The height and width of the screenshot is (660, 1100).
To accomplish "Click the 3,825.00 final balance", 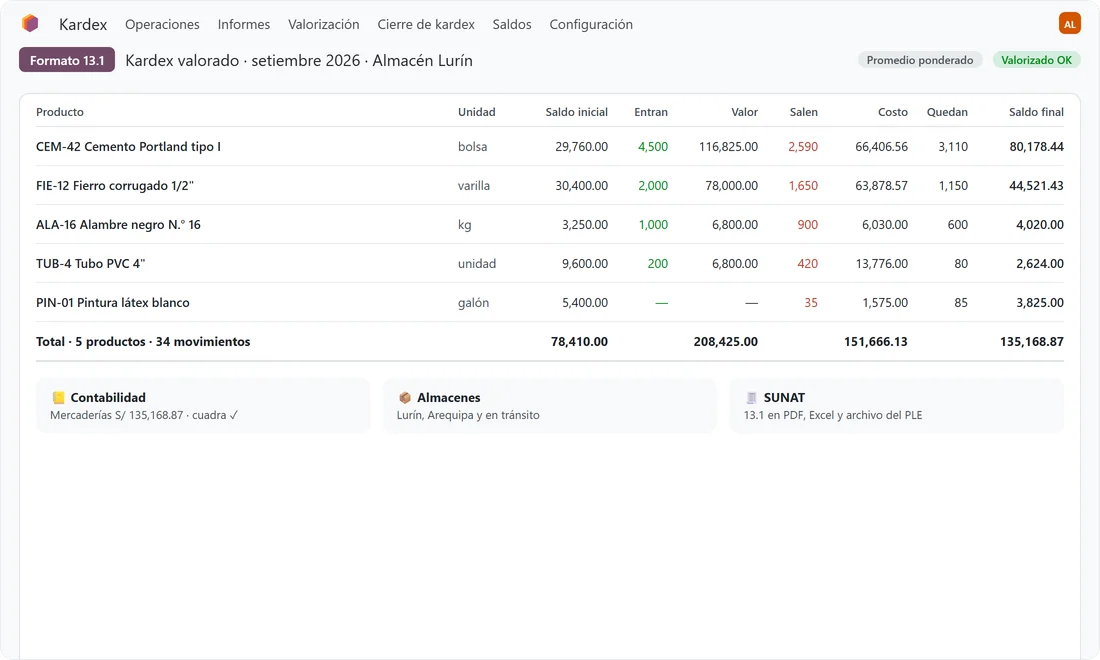I will [1040, 303].
